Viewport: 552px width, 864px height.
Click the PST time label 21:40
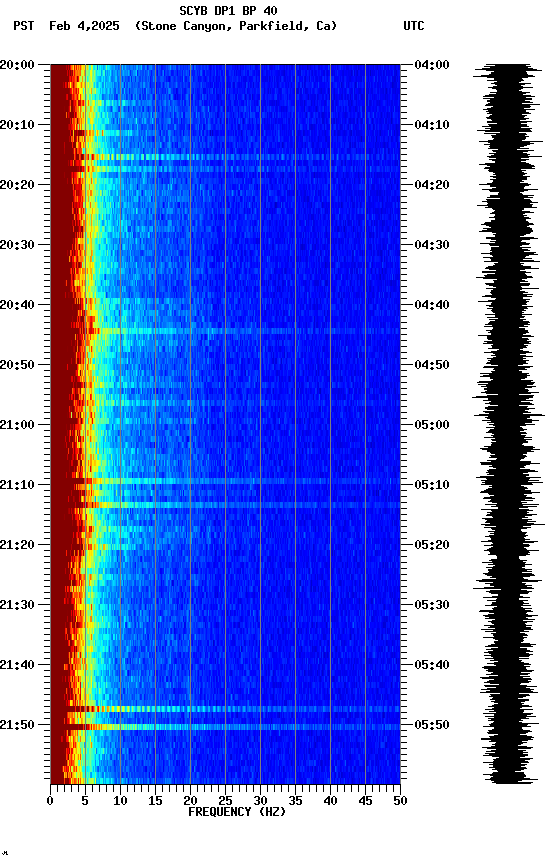coord(17,665)
